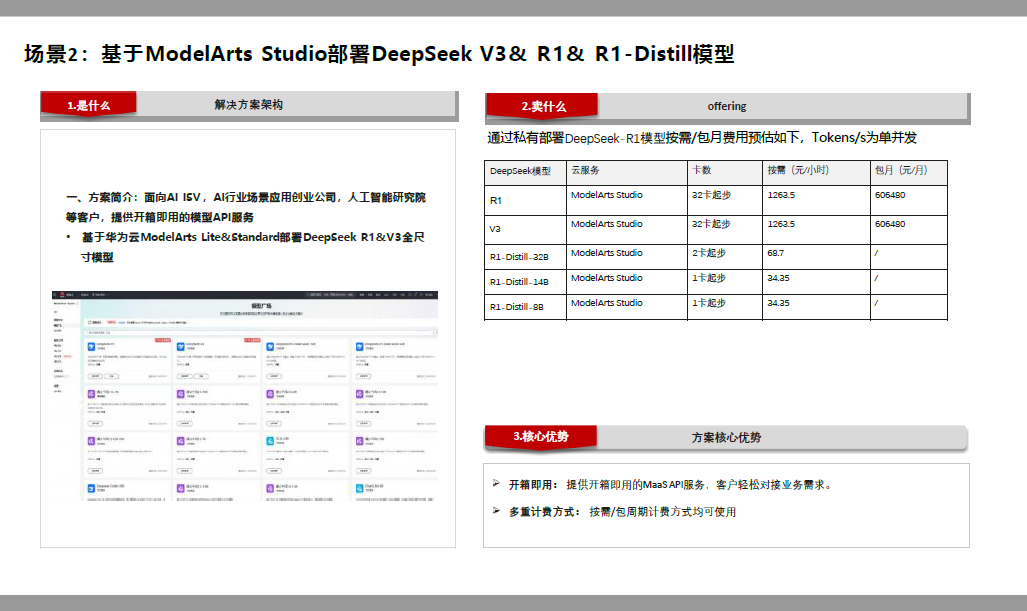The image size is (1027, 611).
Task: Click '32卡起步' in the R1 row
Action: tap(711, 195)
